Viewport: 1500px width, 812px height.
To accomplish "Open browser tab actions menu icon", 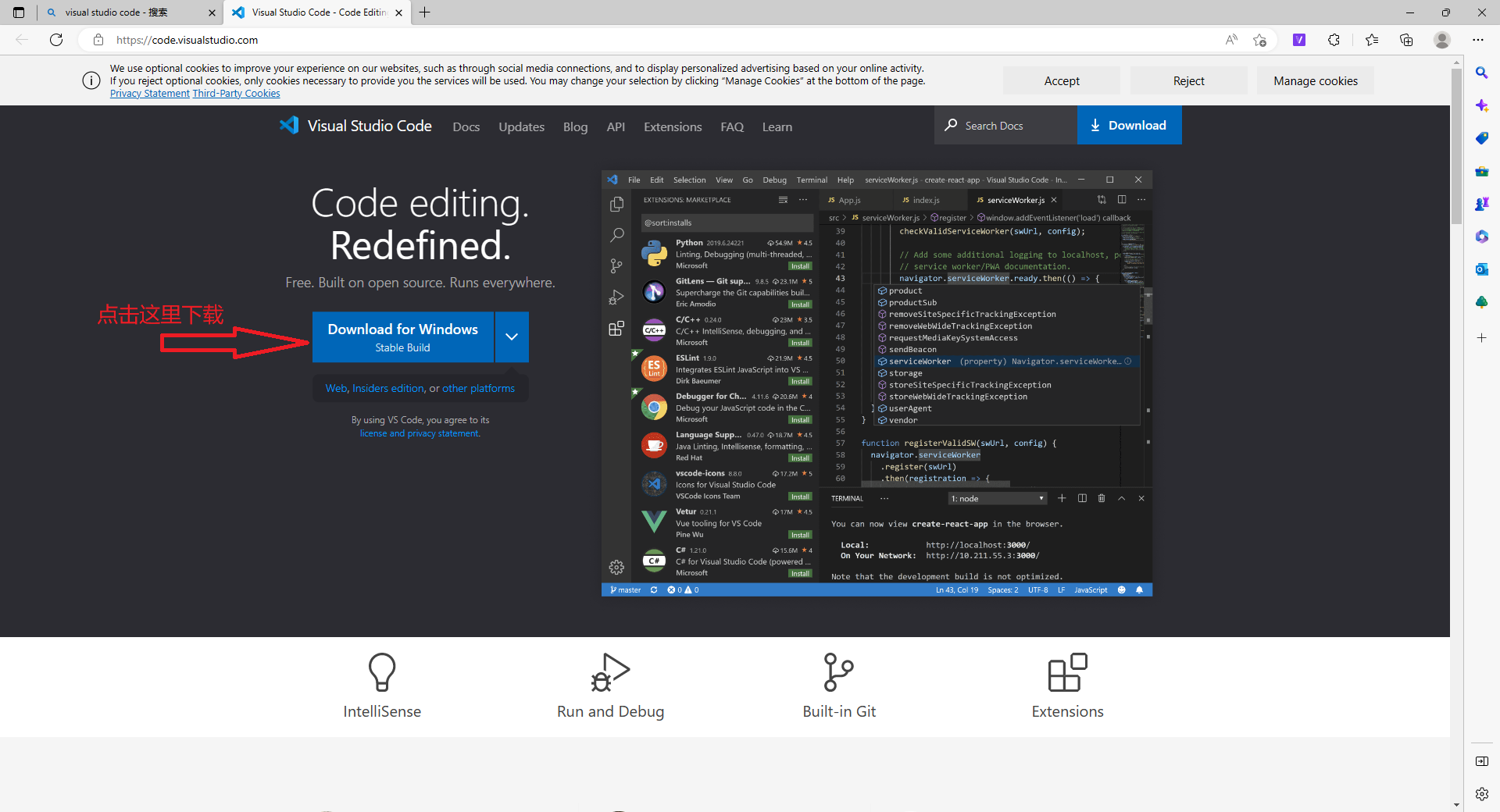I will pos(19,12).
